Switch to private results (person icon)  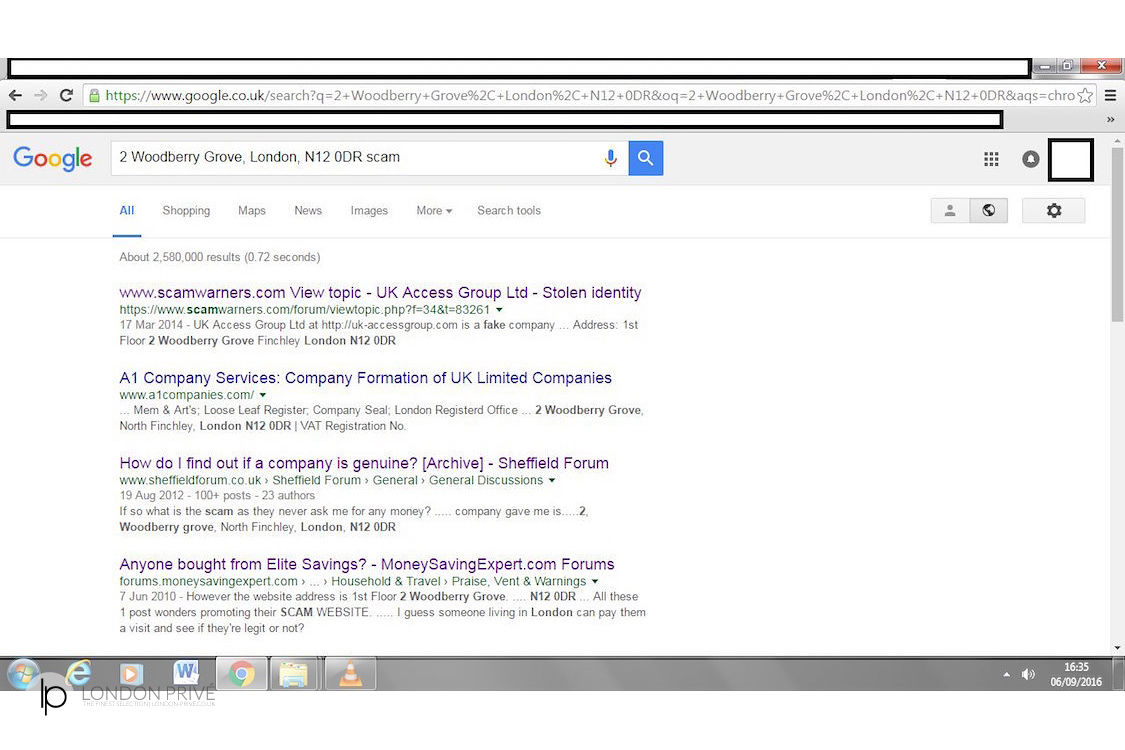[950, 210]
